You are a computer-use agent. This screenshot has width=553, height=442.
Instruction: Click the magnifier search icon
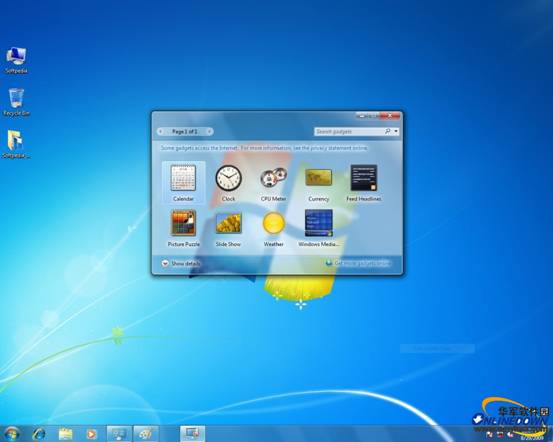click(387, 132)
